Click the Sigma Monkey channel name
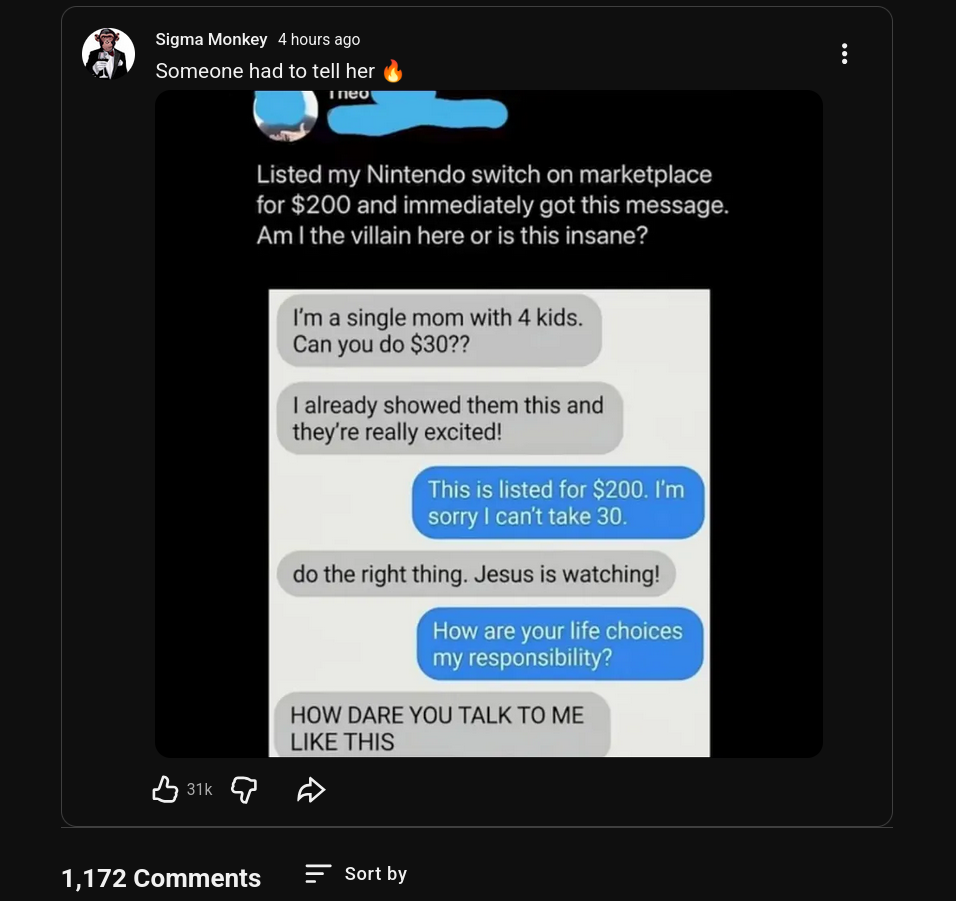The image size is (956, 901). click(x=211, y=40)
